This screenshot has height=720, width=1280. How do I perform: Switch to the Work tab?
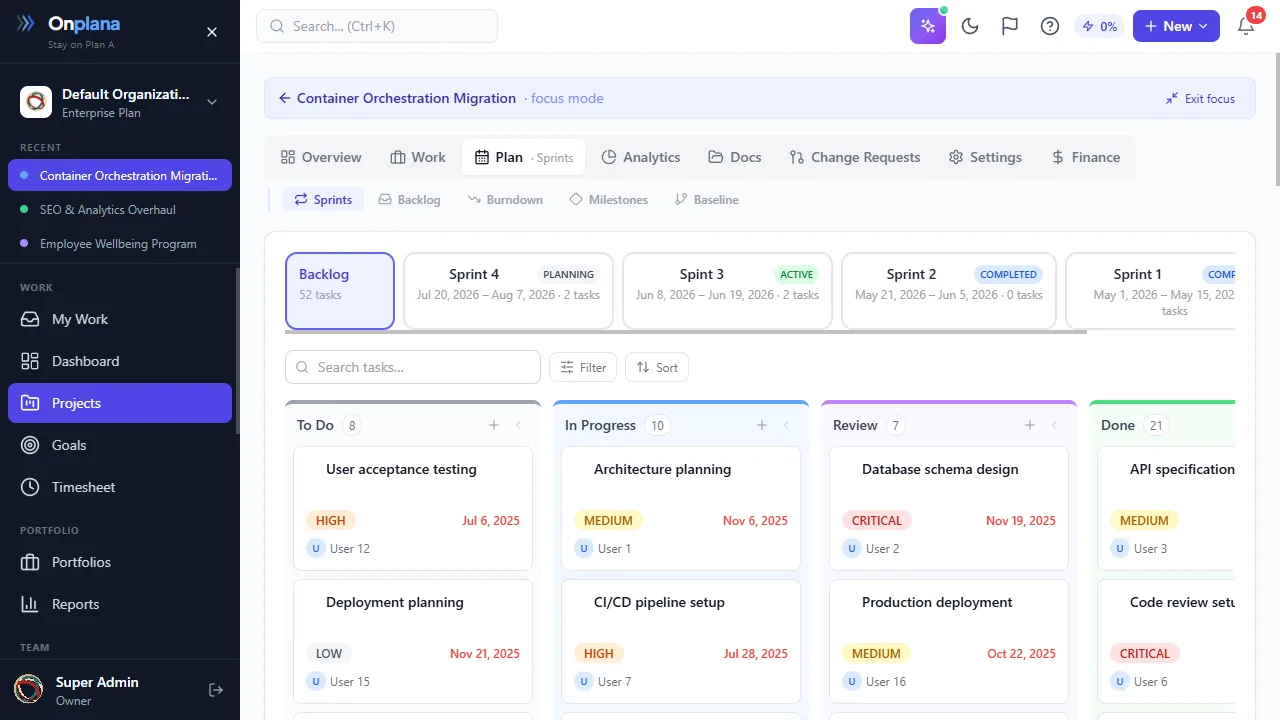(418, 157)
